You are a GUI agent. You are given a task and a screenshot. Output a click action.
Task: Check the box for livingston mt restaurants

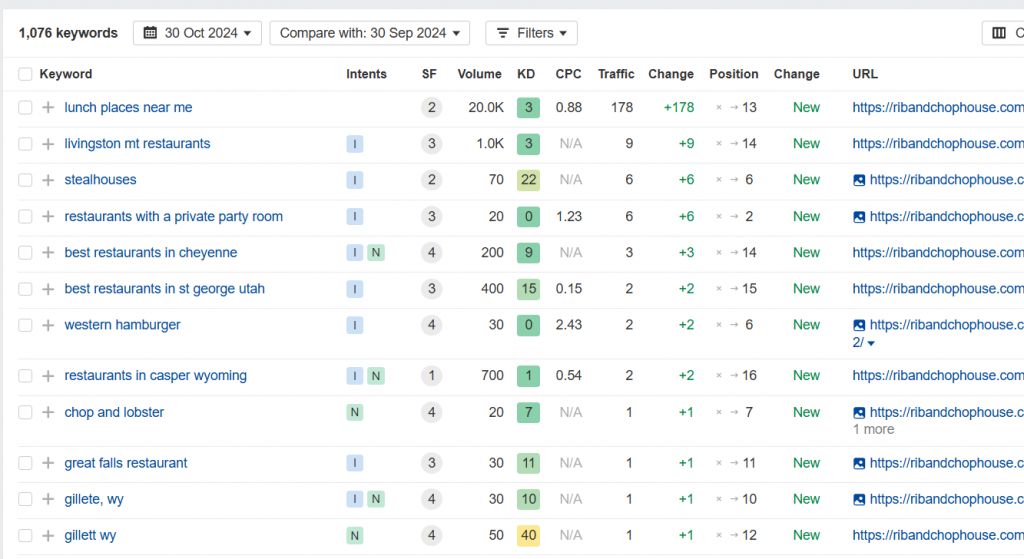point(25,144)
